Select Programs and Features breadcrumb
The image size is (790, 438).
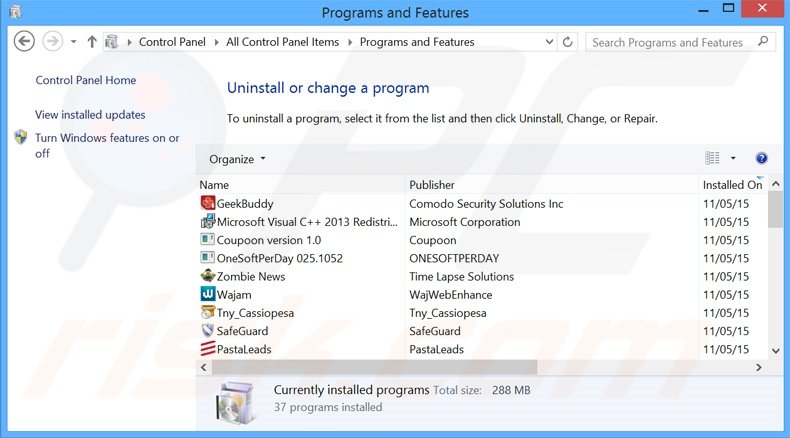[x=417, y=42]
